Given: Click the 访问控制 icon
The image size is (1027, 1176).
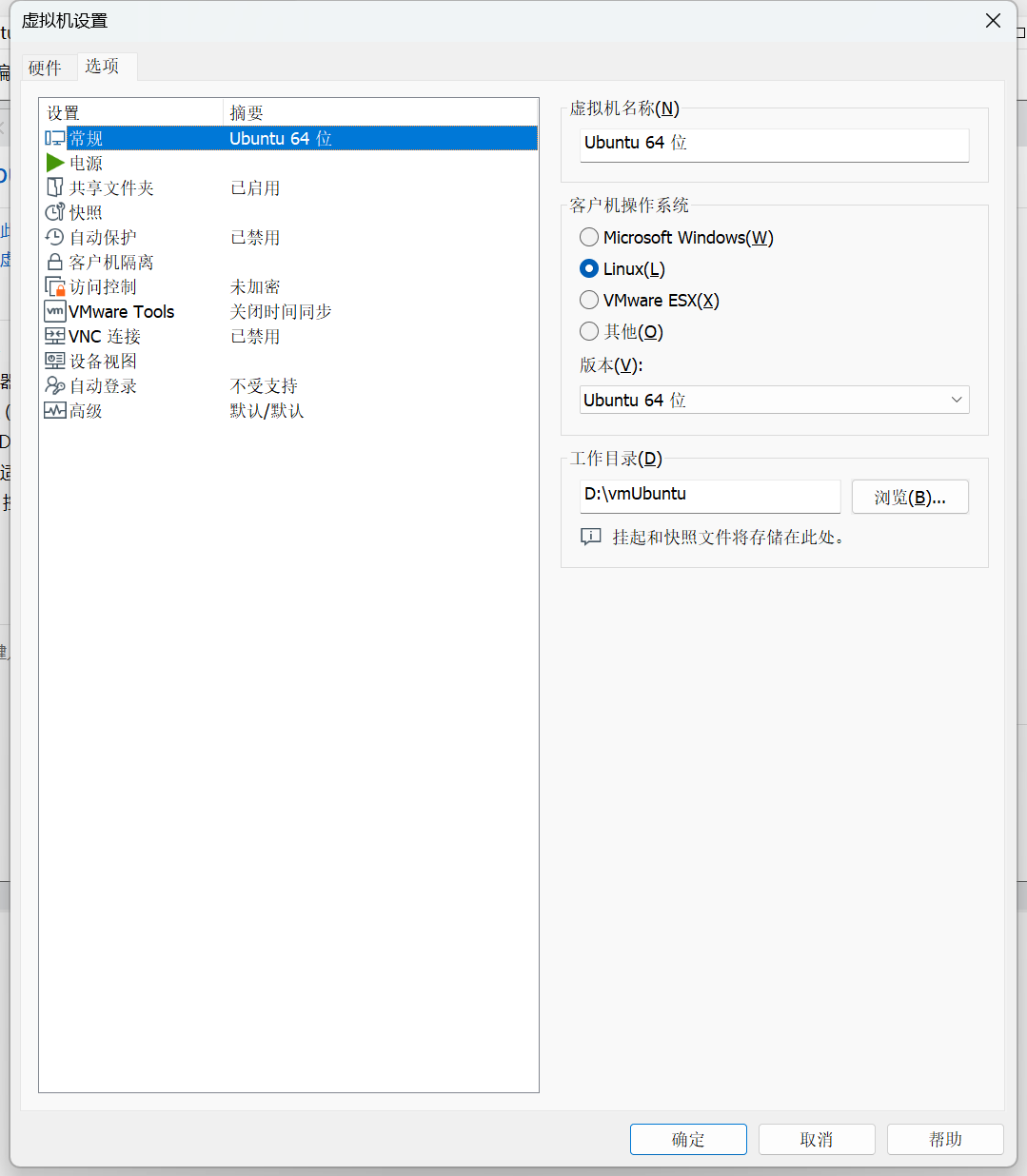Looking at the screenshot, I should click(55, 287).
